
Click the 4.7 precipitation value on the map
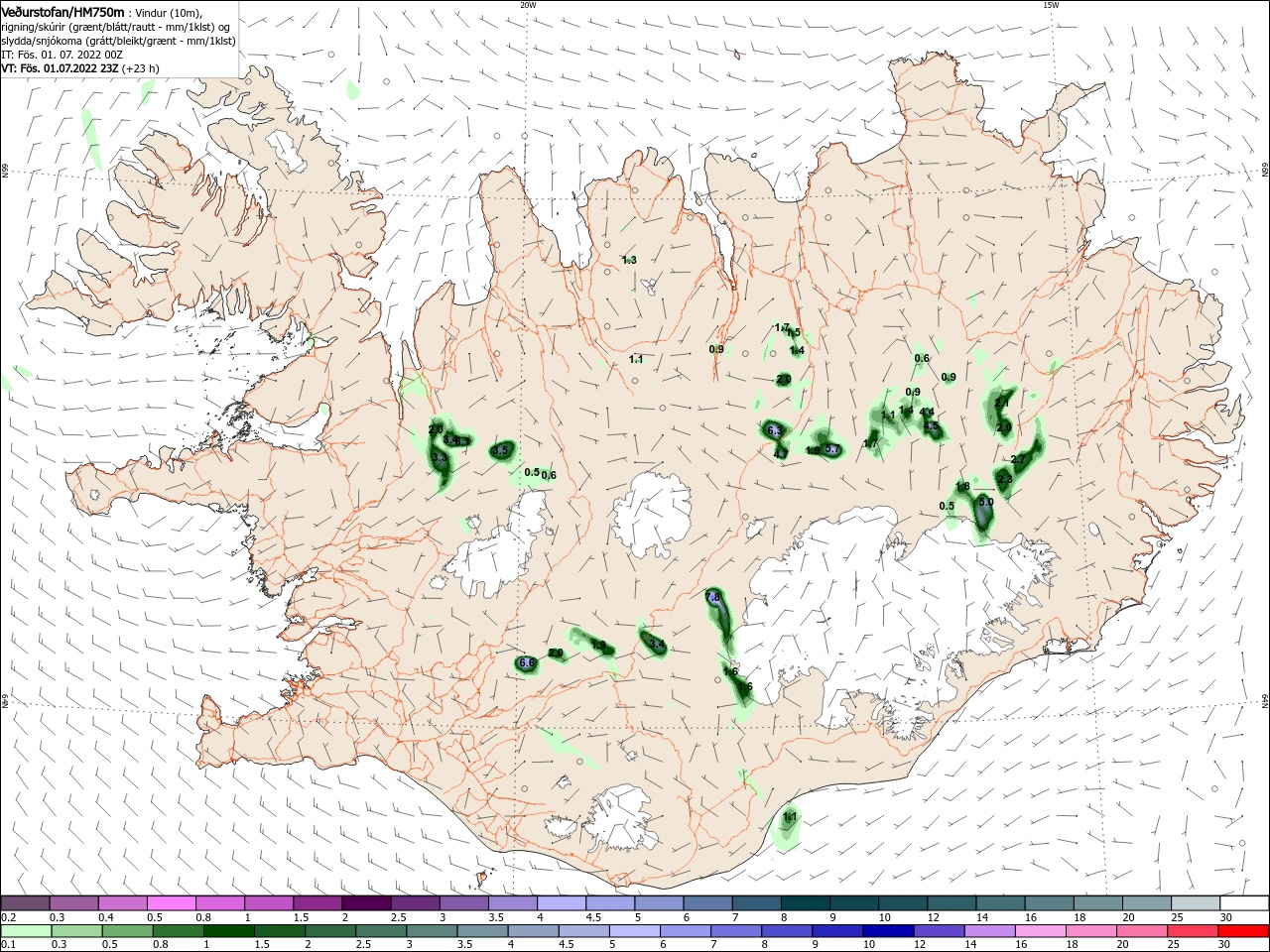[x=781, y=453]
